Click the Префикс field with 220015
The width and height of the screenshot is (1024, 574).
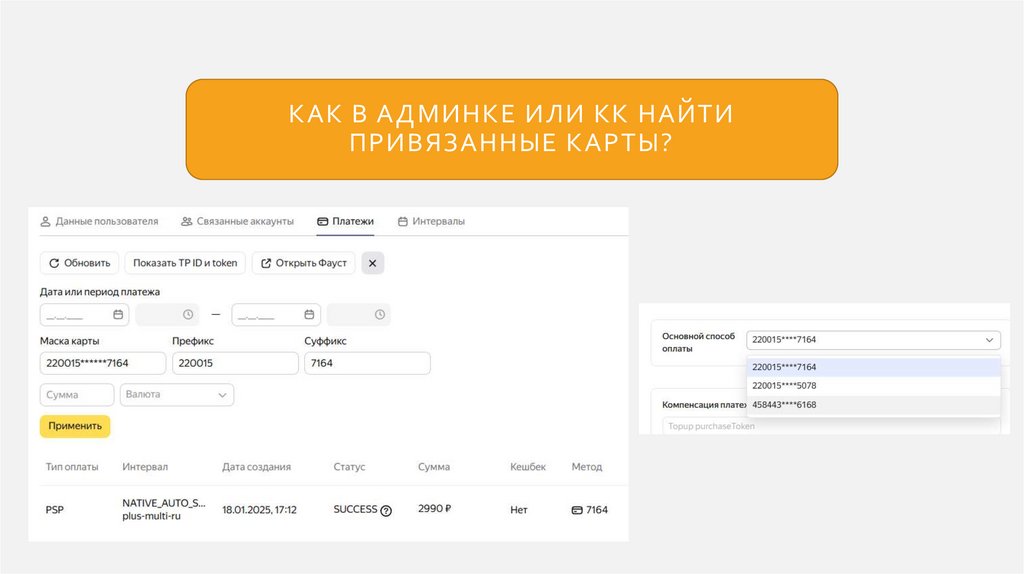point(235,363)
